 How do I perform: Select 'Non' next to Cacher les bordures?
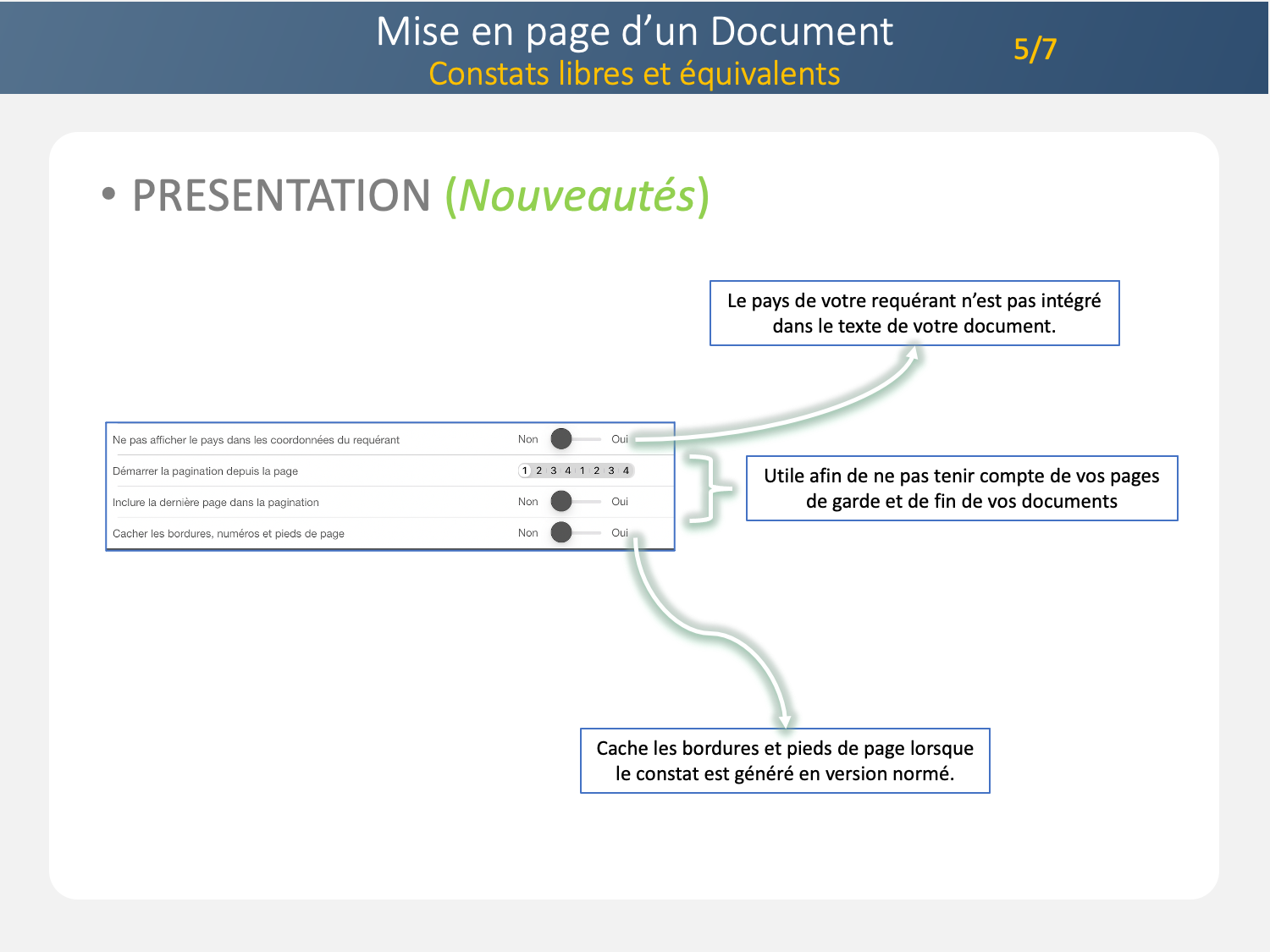pyautogui.click(x=527, y=533)
